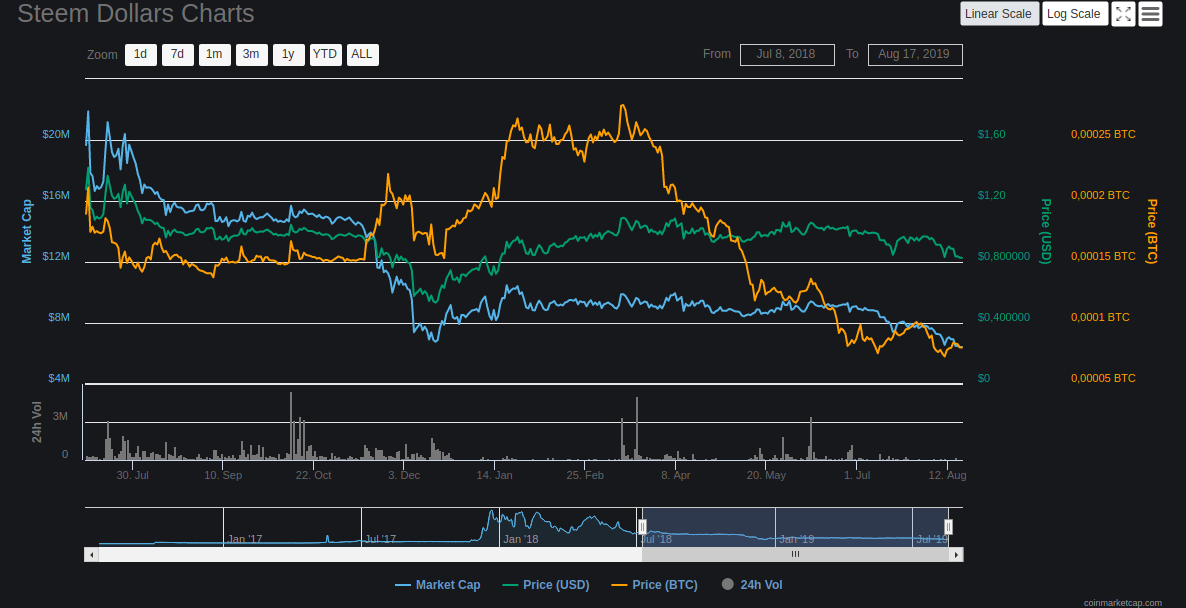Toggle Price (BTC) series in legend

[654, 585]
